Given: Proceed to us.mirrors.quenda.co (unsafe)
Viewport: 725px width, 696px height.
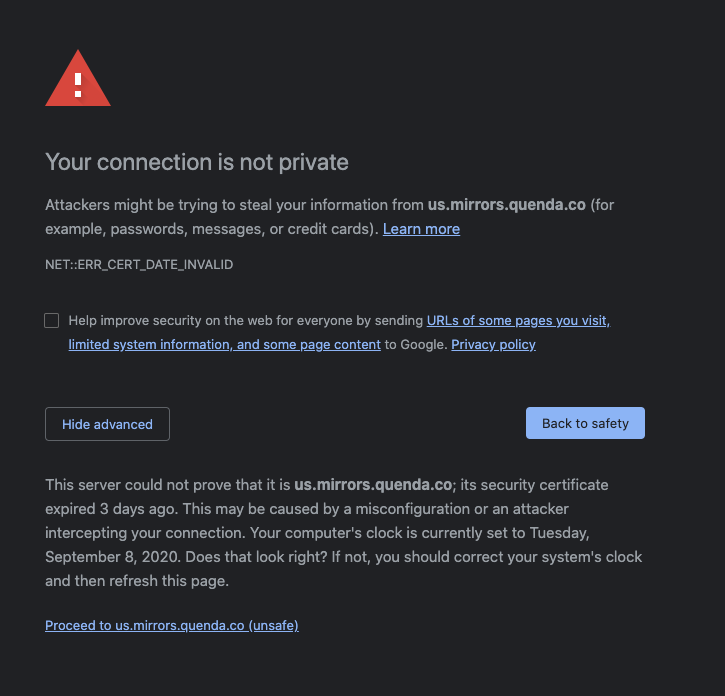Looking at the screenshot, I should [172, 626].
